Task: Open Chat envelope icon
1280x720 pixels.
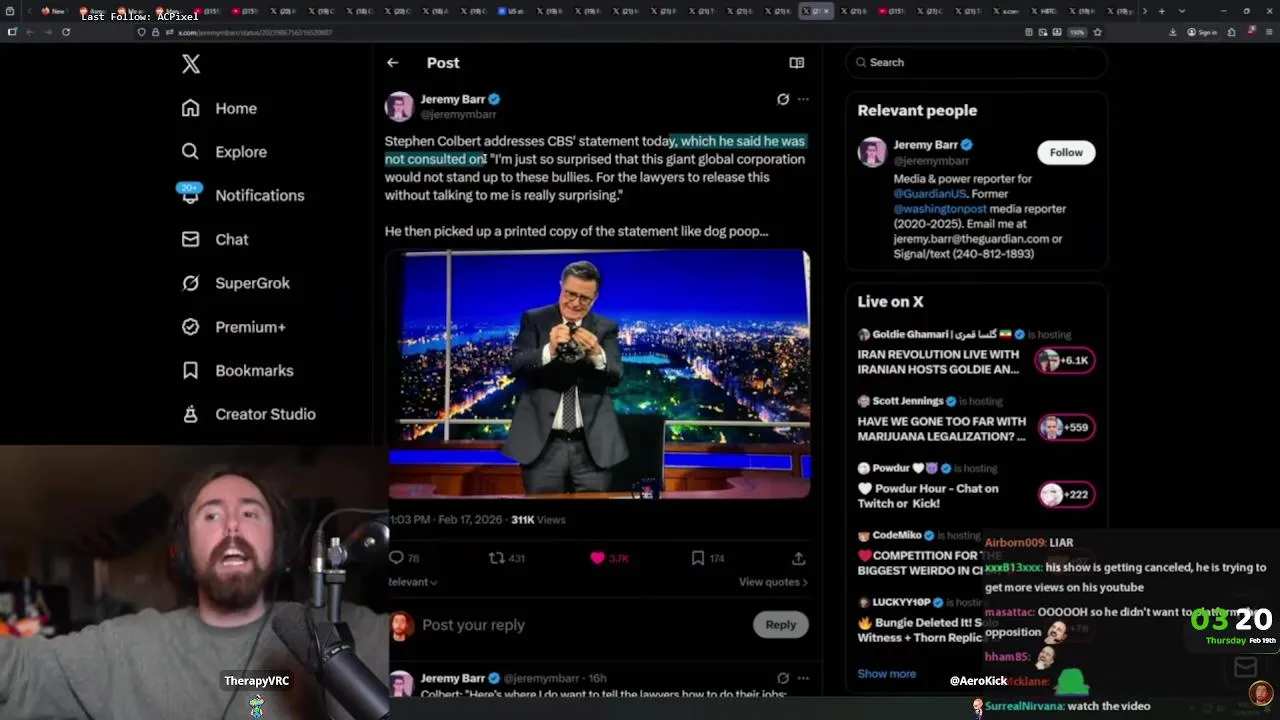Action: 190,239
